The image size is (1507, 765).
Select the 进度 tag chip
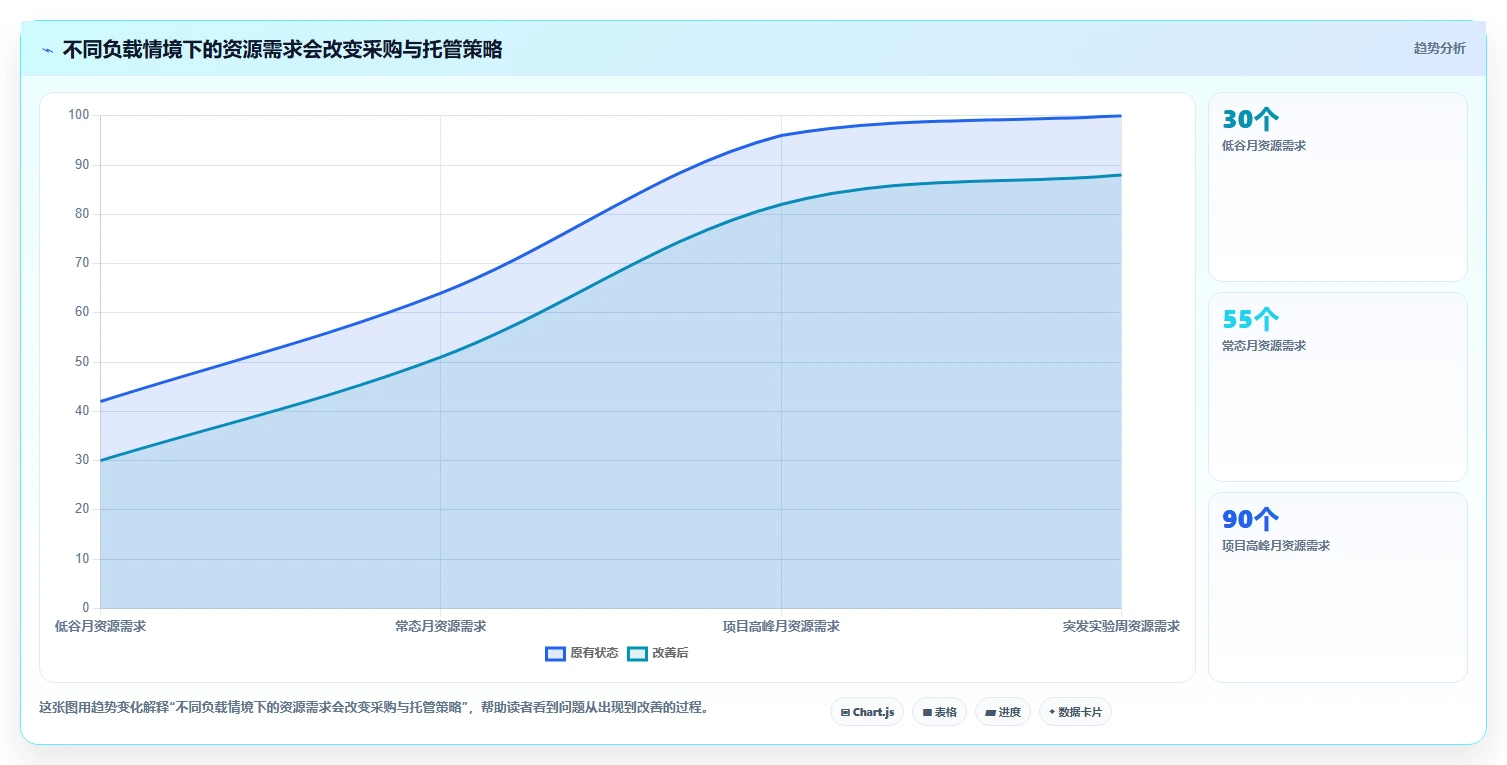click(1003, 712)
